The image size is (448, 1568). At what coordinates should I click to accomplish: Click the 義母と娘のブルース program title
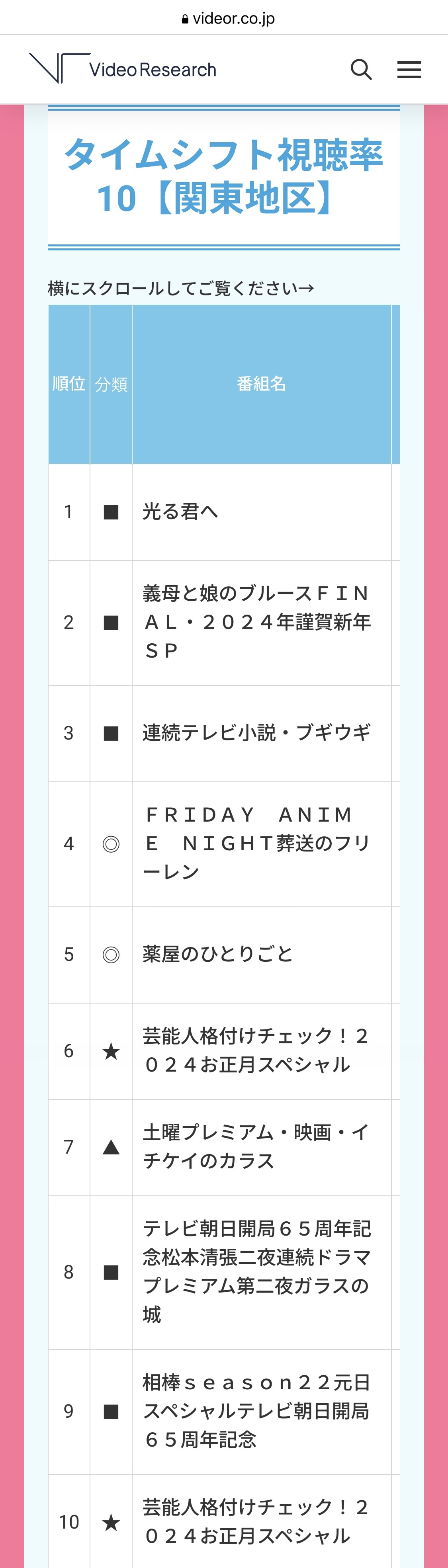tap(256, 622)
